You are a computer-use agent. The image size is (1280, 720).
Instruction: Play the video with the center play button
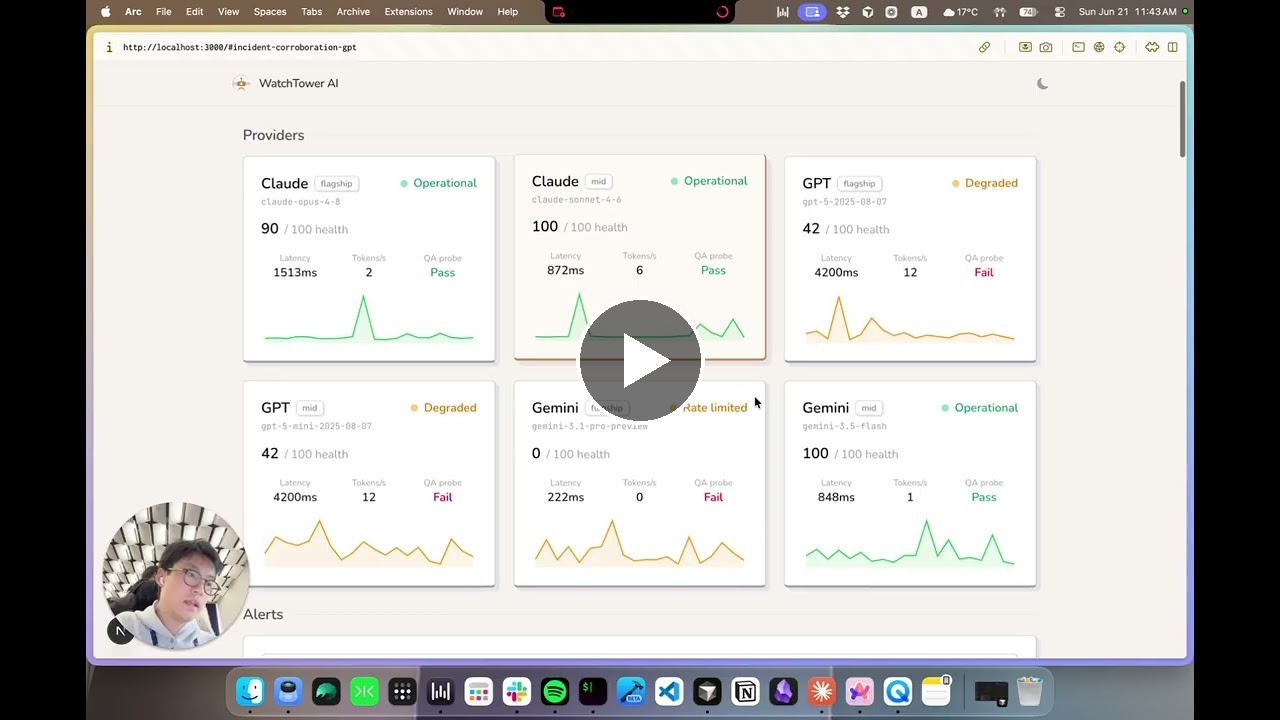pos(640,360)
